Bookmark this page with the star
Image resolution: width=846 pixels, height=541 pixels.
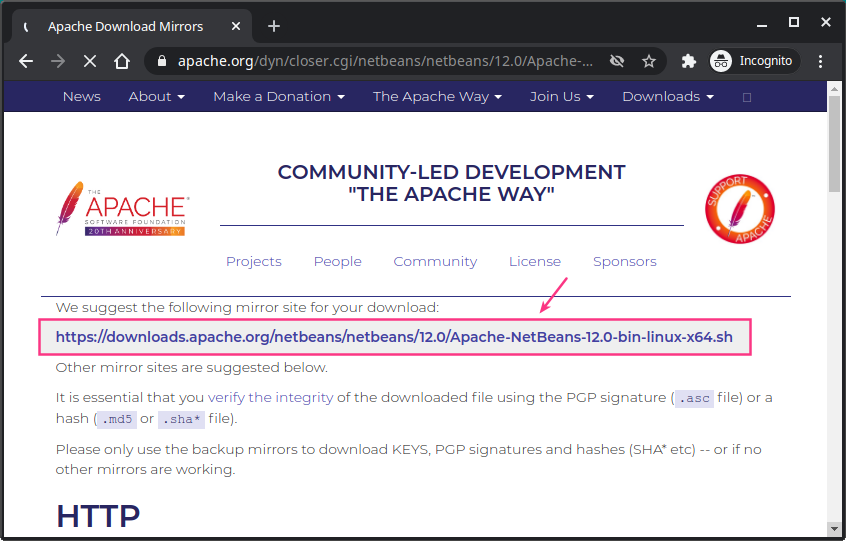pyautogui.click(x=649, y=61)
